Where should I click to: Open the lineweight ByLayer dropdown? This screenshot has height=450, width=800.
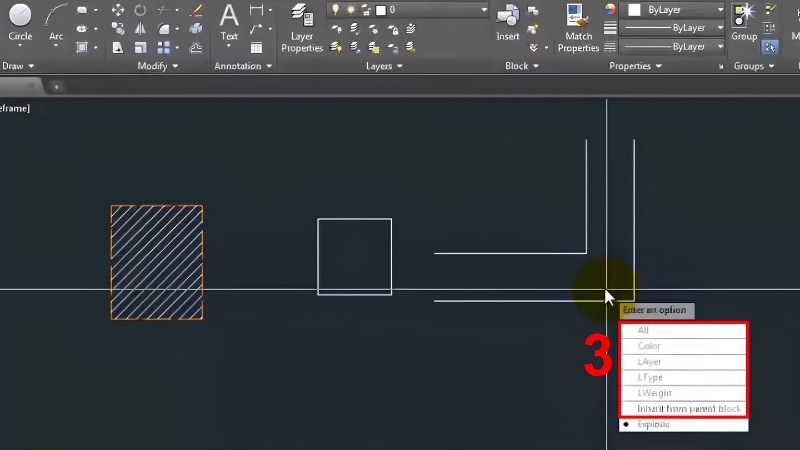[x=720, y=28]
